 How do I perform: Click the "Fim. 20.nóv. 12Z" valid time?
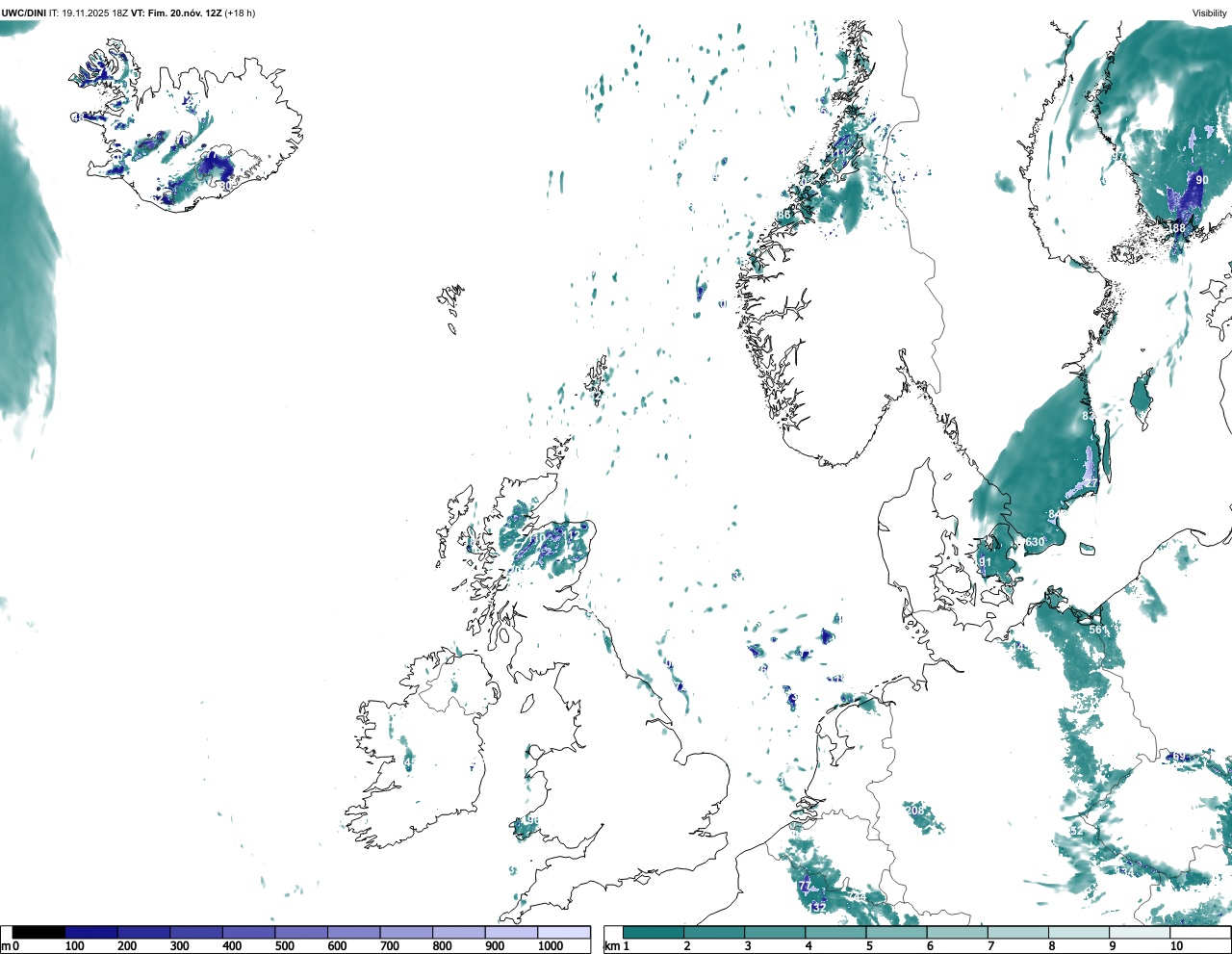coord(185,13)
